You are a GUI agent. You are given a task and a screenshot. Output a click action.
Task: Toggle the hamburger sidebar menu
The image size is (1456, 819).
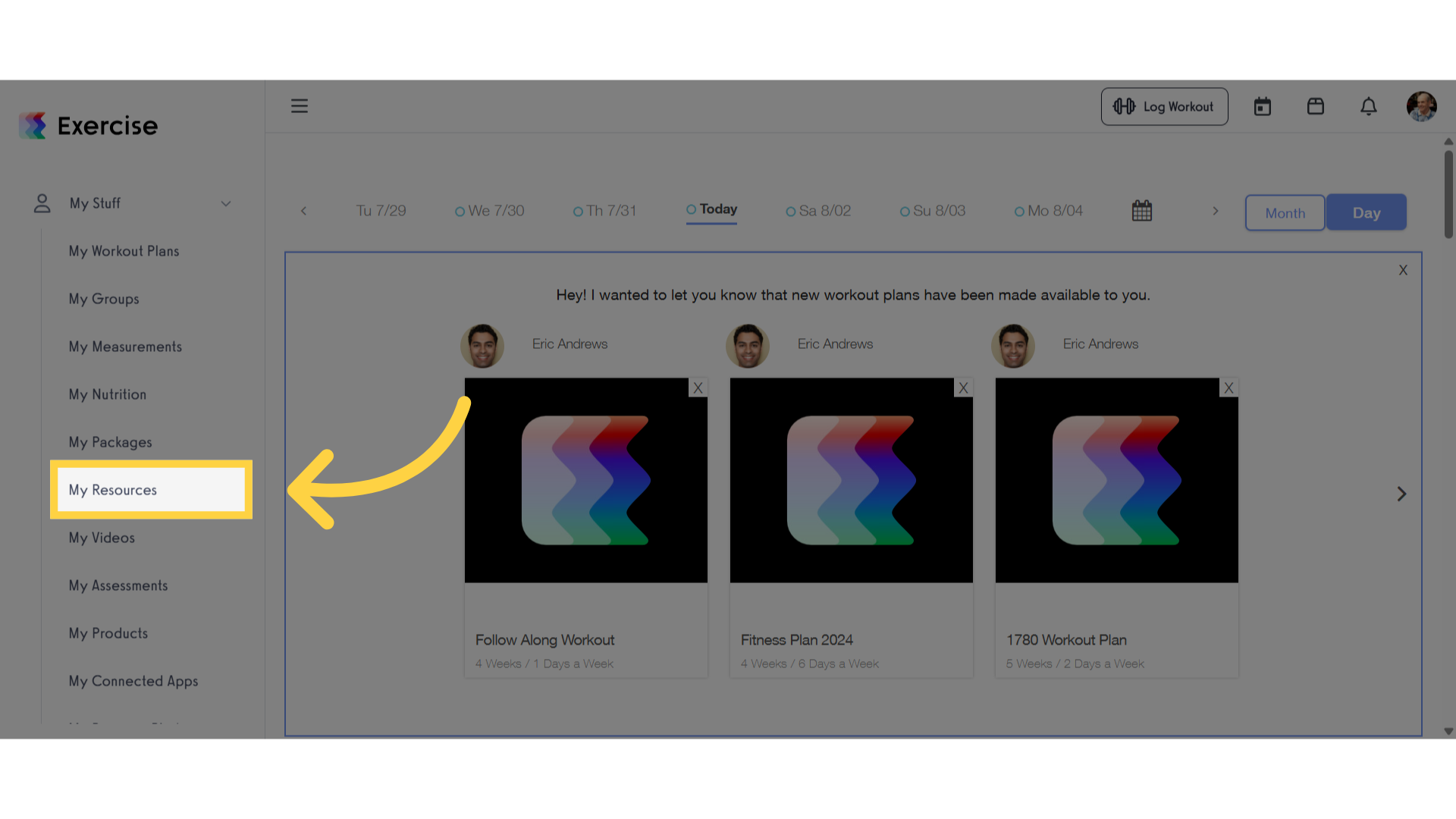click(300, 106)
